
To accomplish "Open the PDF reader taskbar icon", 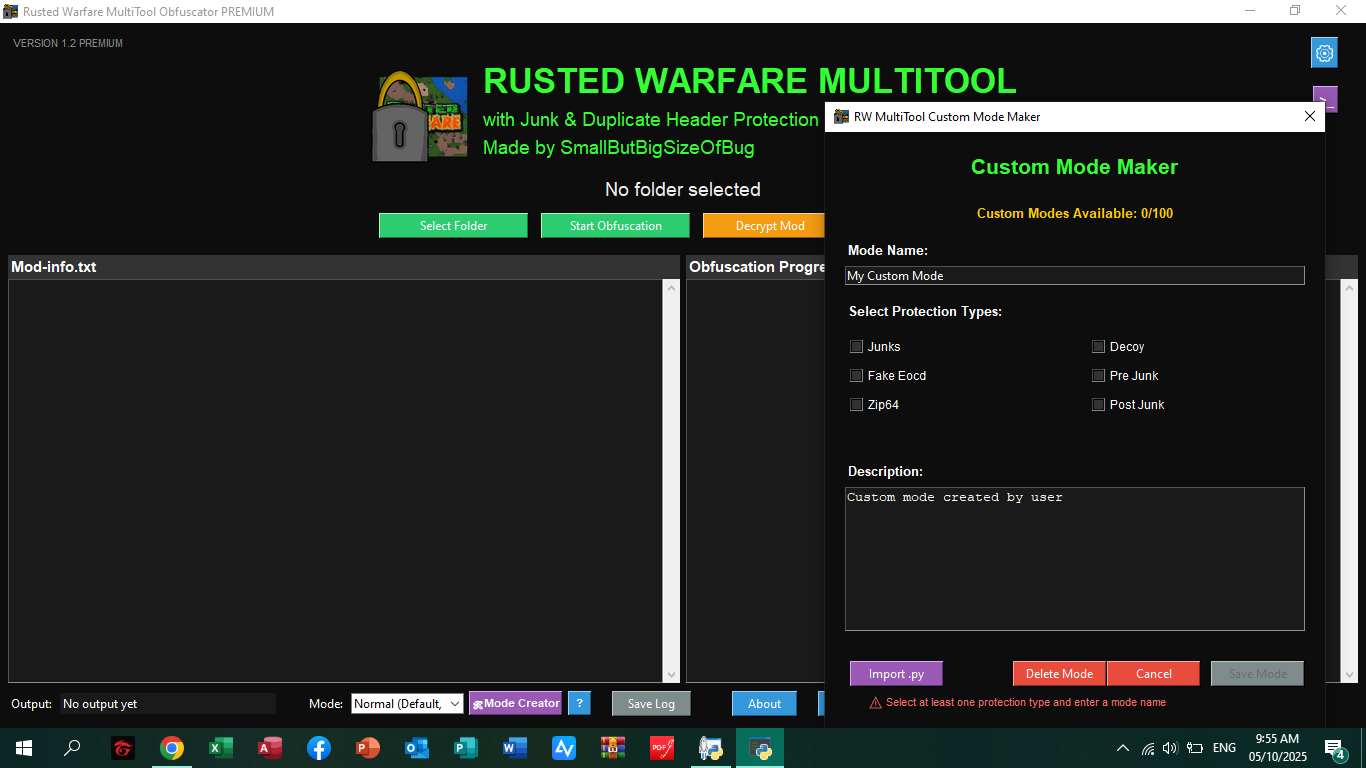I will coord(662,748).
